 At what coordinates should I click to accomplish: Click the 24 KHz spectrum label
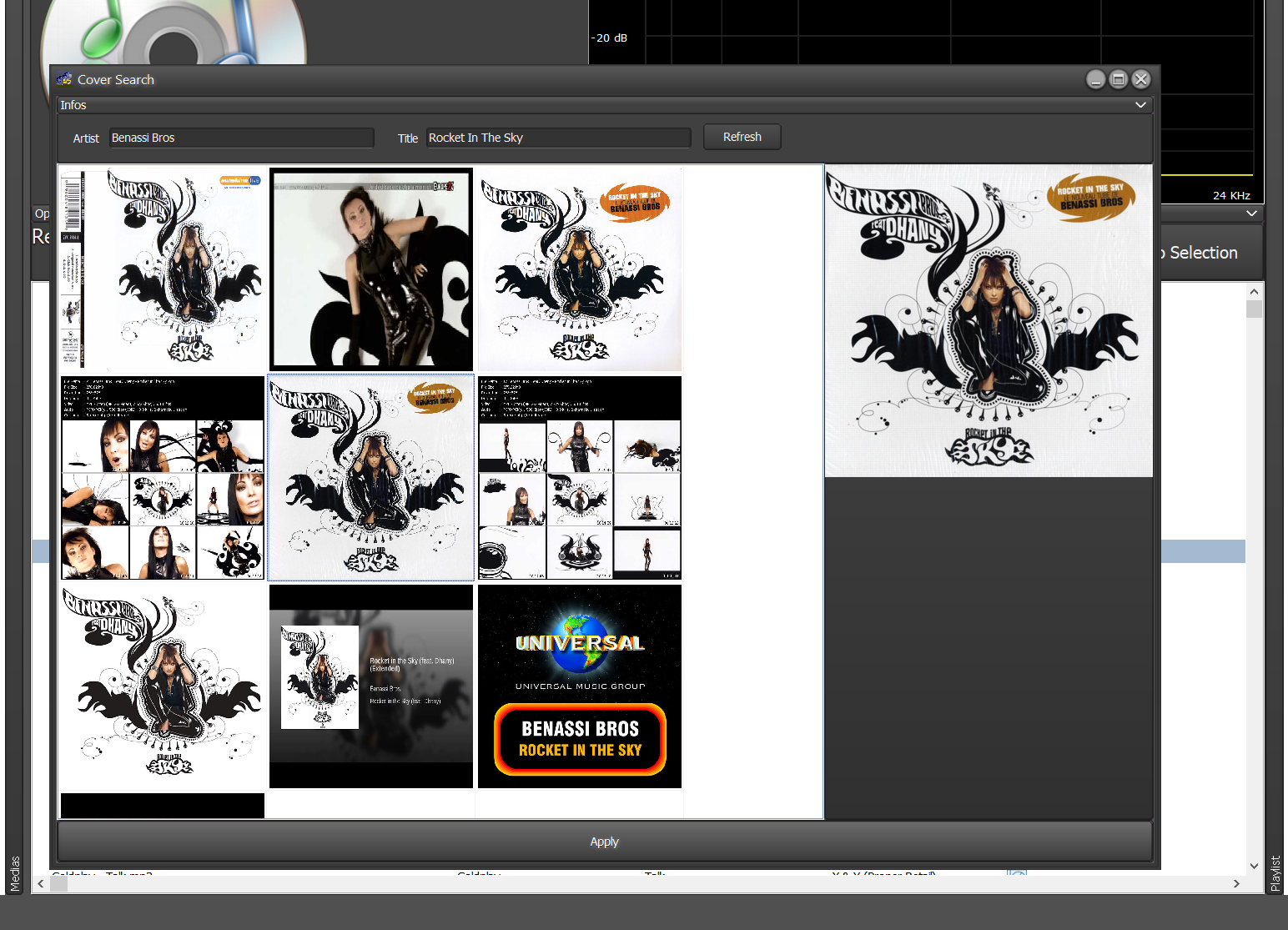(x=1231, y=195)
